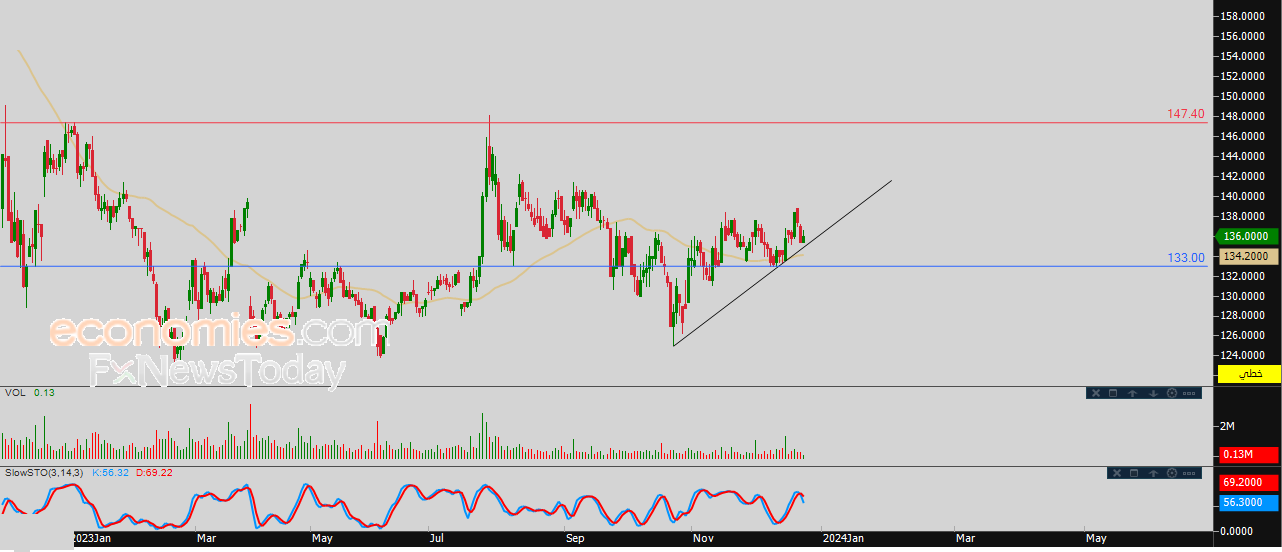Click the 147.40 resistance line label

pos(1186,114)
